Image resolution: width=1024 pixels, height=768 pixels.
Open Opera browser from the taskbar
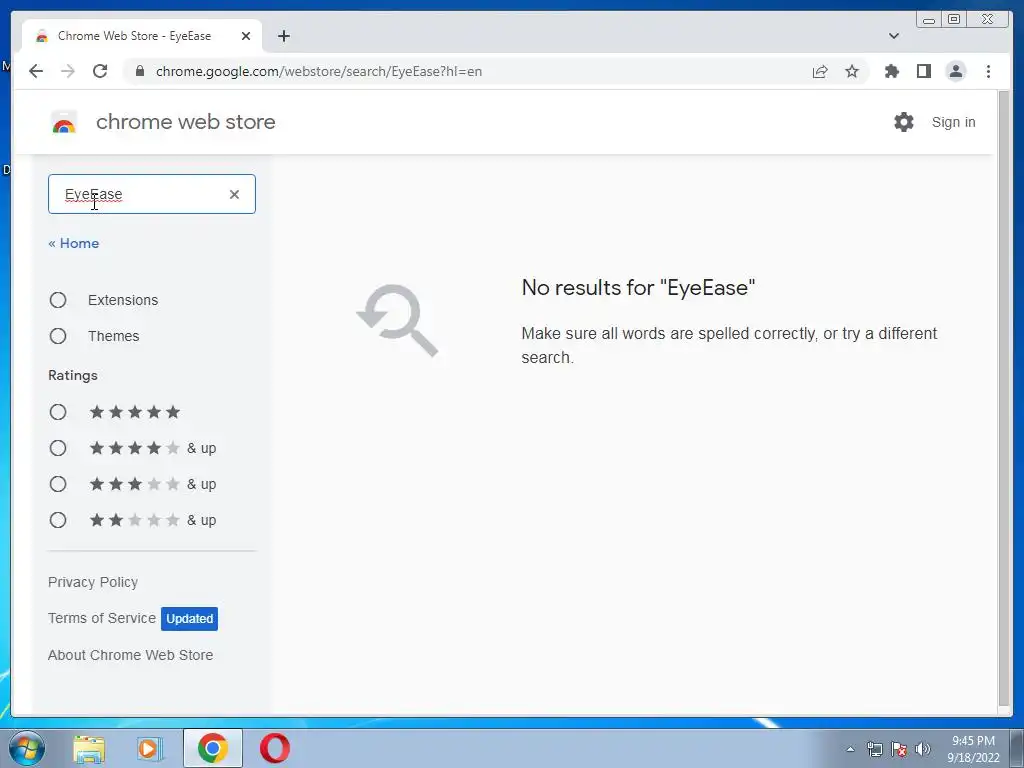[275, 748]
